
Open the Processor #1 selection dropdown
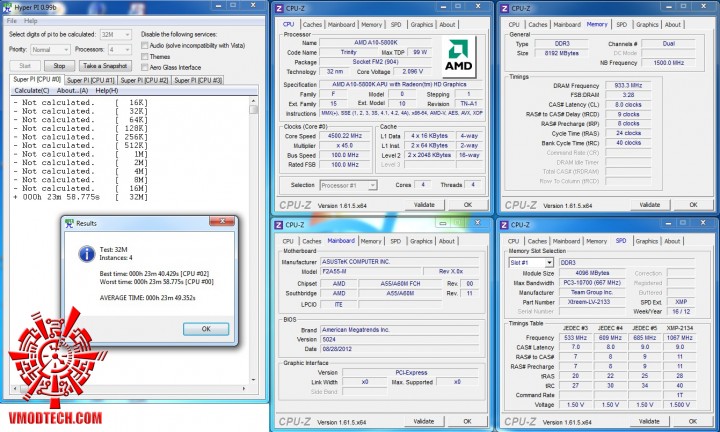[x=348, y=185]
